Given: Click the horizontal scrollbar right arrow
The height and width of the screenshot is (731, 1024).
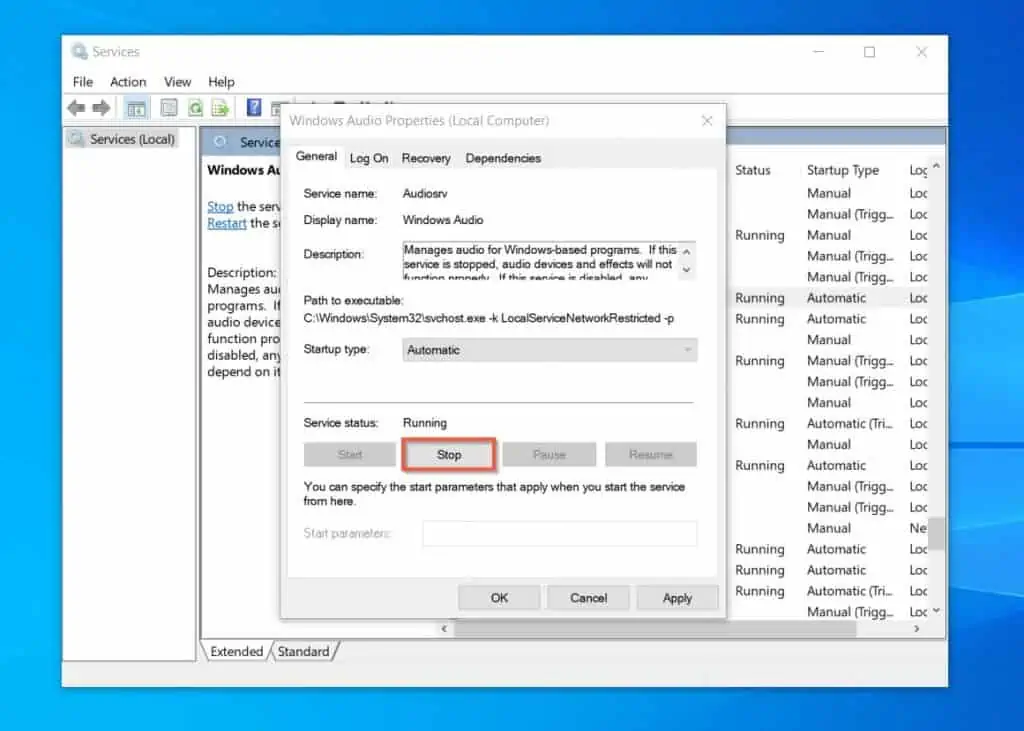Looking at the screenshot, I should pos(917,628).
